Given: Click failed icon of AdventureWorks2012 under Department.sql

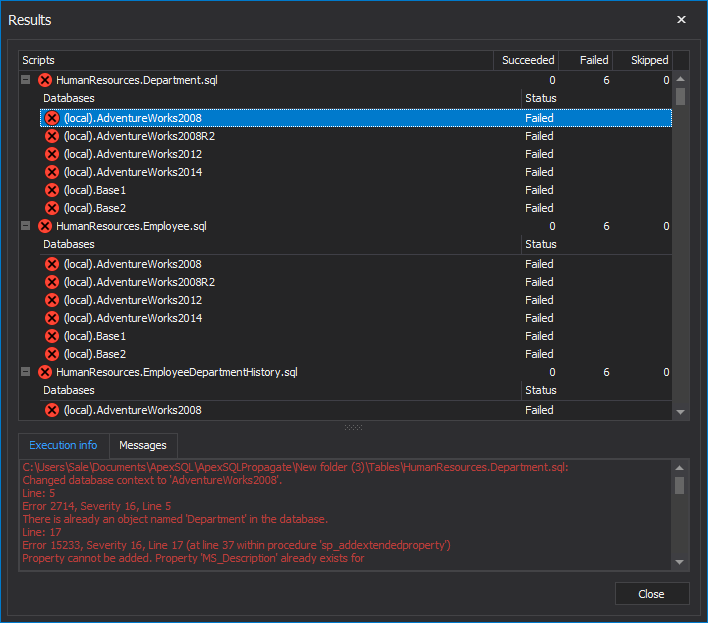Looking at the screenshot, I should (x=52, y=154).
